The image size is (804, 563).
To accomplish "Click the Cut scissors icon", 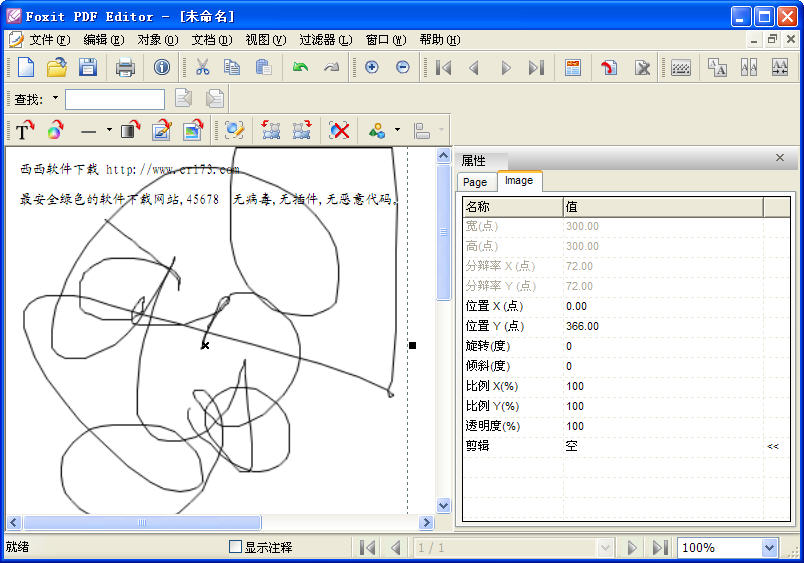I will [202, 68].
